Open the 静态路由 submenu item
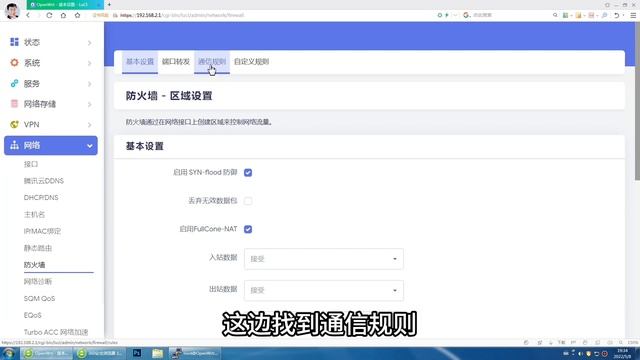Viewport: 640px width, 360px height. (38, 248)
